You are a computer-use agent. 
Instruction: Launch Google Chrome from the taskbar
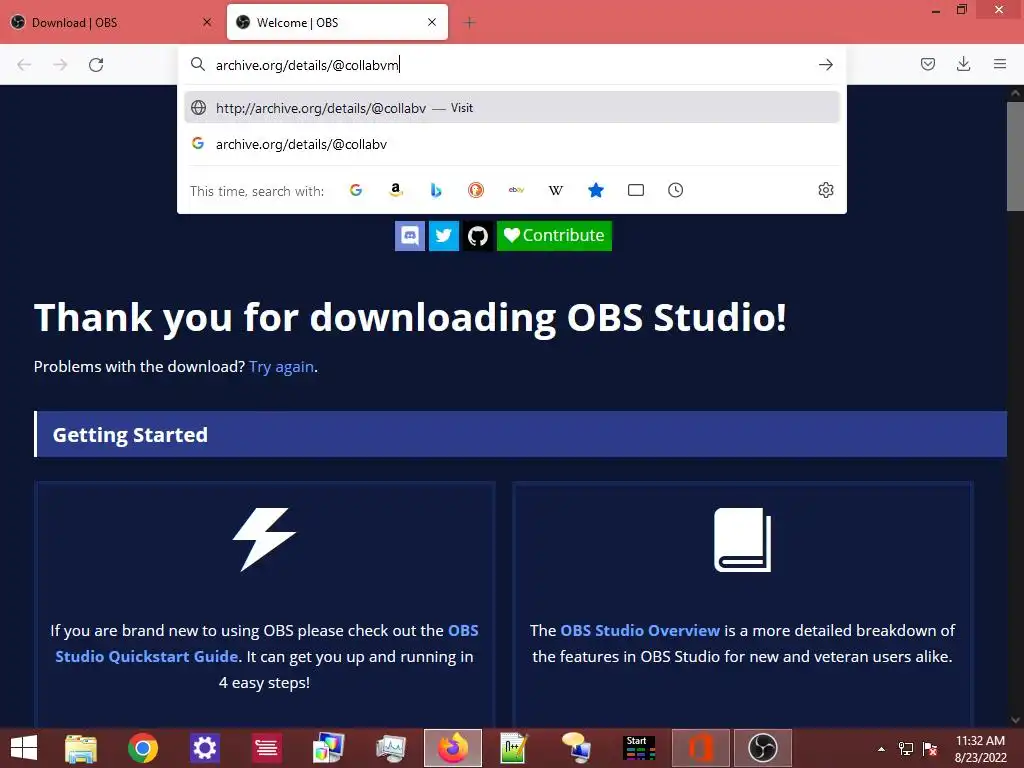(x=142, y=748)
